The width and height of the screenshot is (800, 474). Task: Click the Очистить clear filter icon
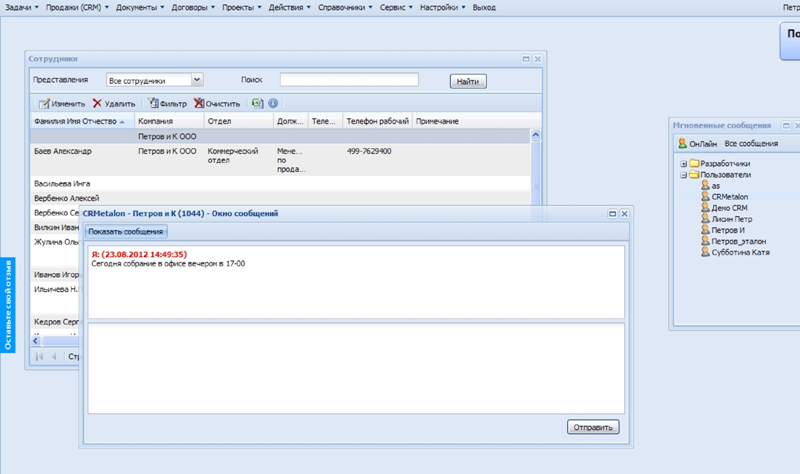[199, 103]
